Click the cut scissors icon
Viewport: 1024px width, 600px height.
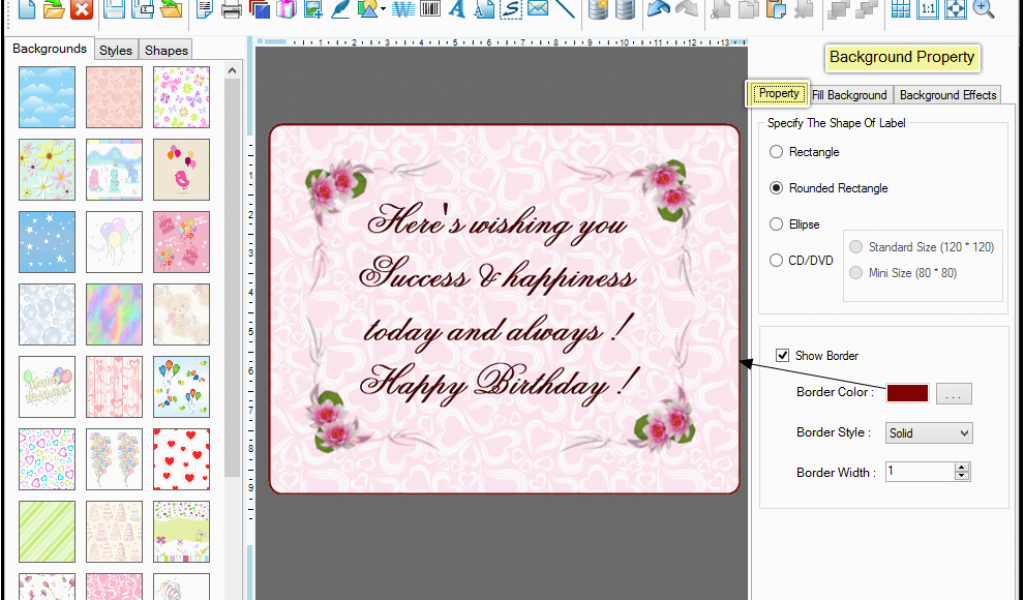click(720, 9)
